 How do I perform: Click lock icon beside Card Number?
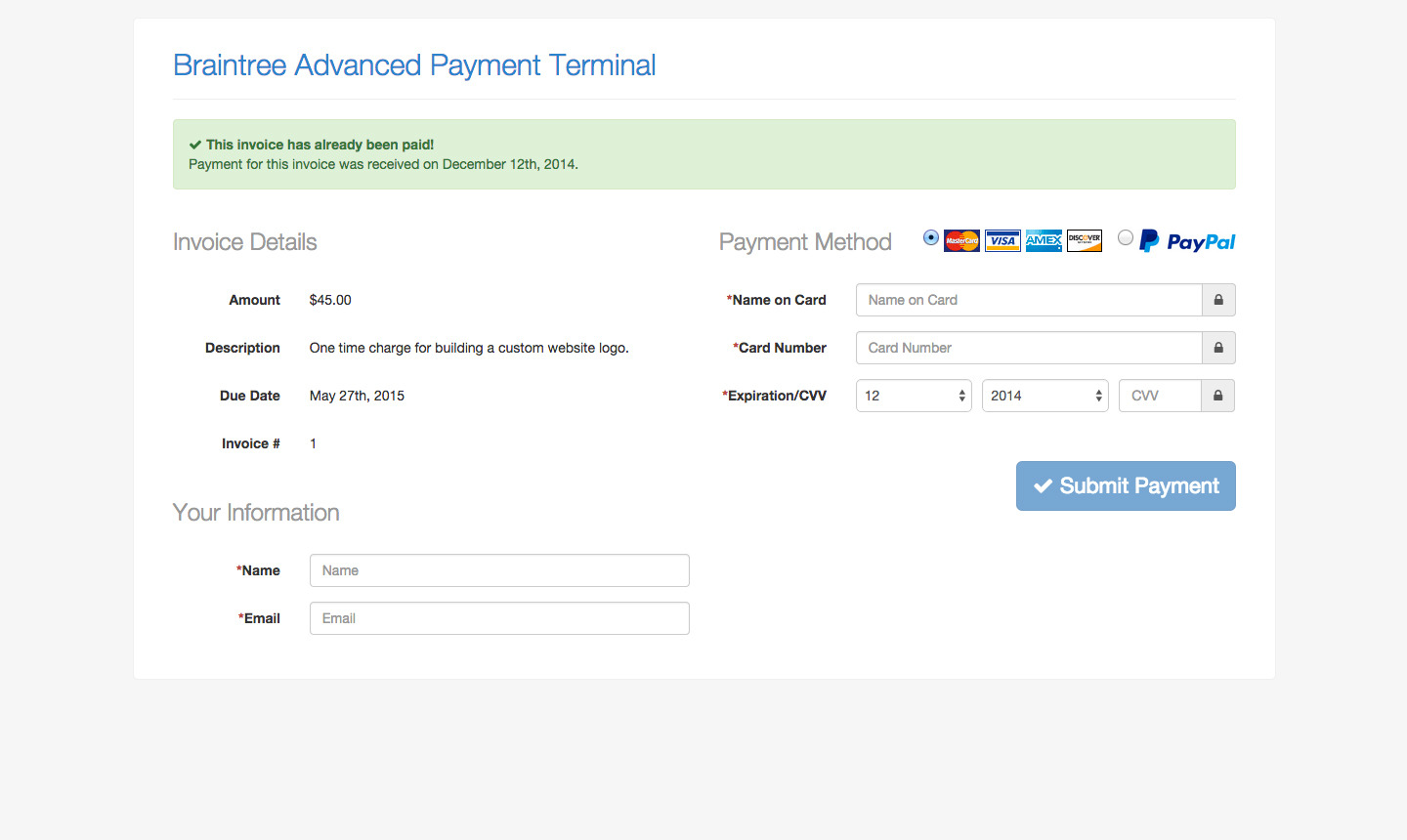[x=1218, y=348]
